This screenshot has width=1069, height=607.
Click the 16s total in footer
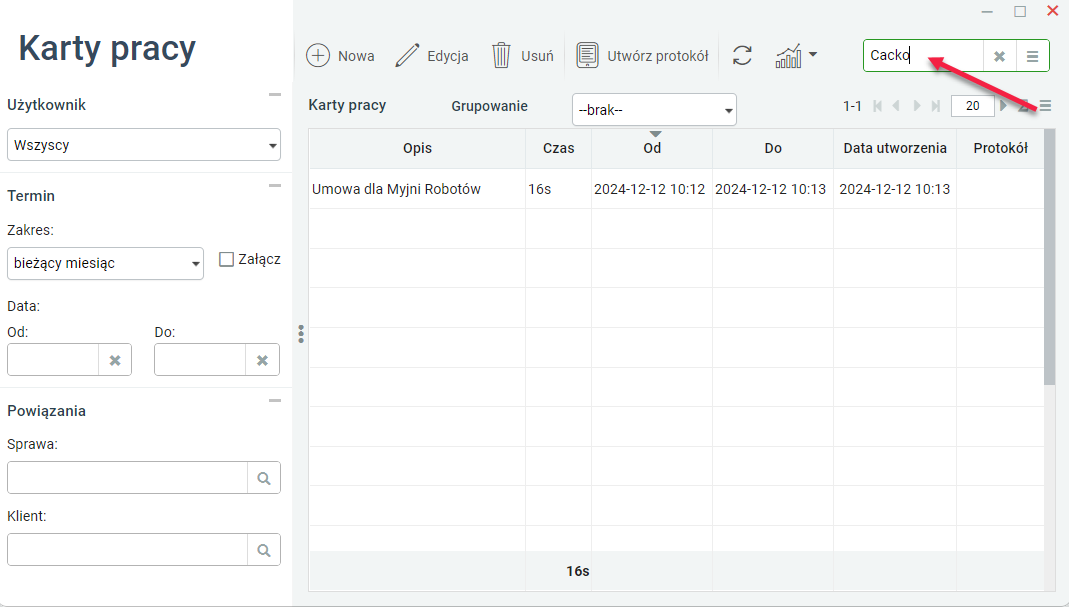[577, 571]
